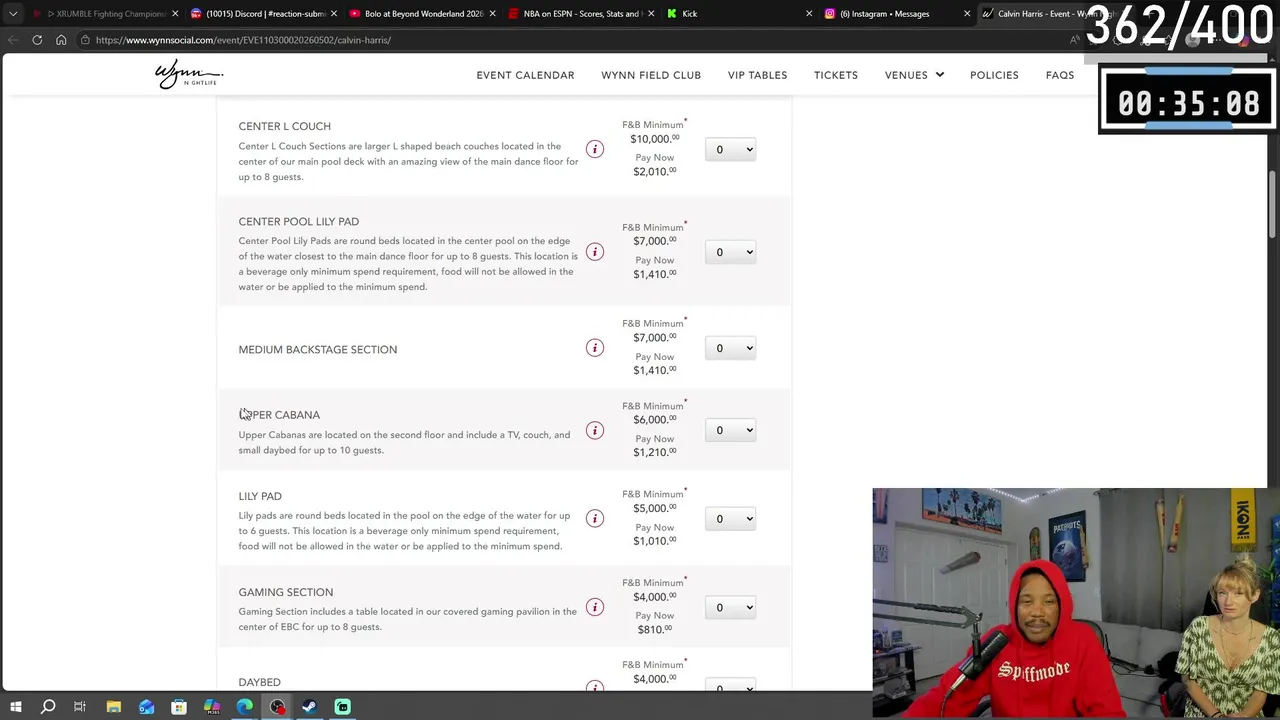The image size is (1280, 720).
Task: Open Policies page
Action: pyautogui.click(x=994, y=75)
